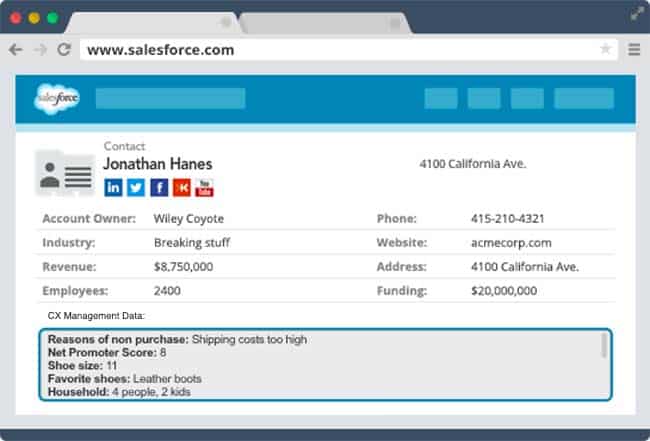Viewport: 650px width, 441px height.
Task: Open the Twitter bird icon
Action: [136, 188]
